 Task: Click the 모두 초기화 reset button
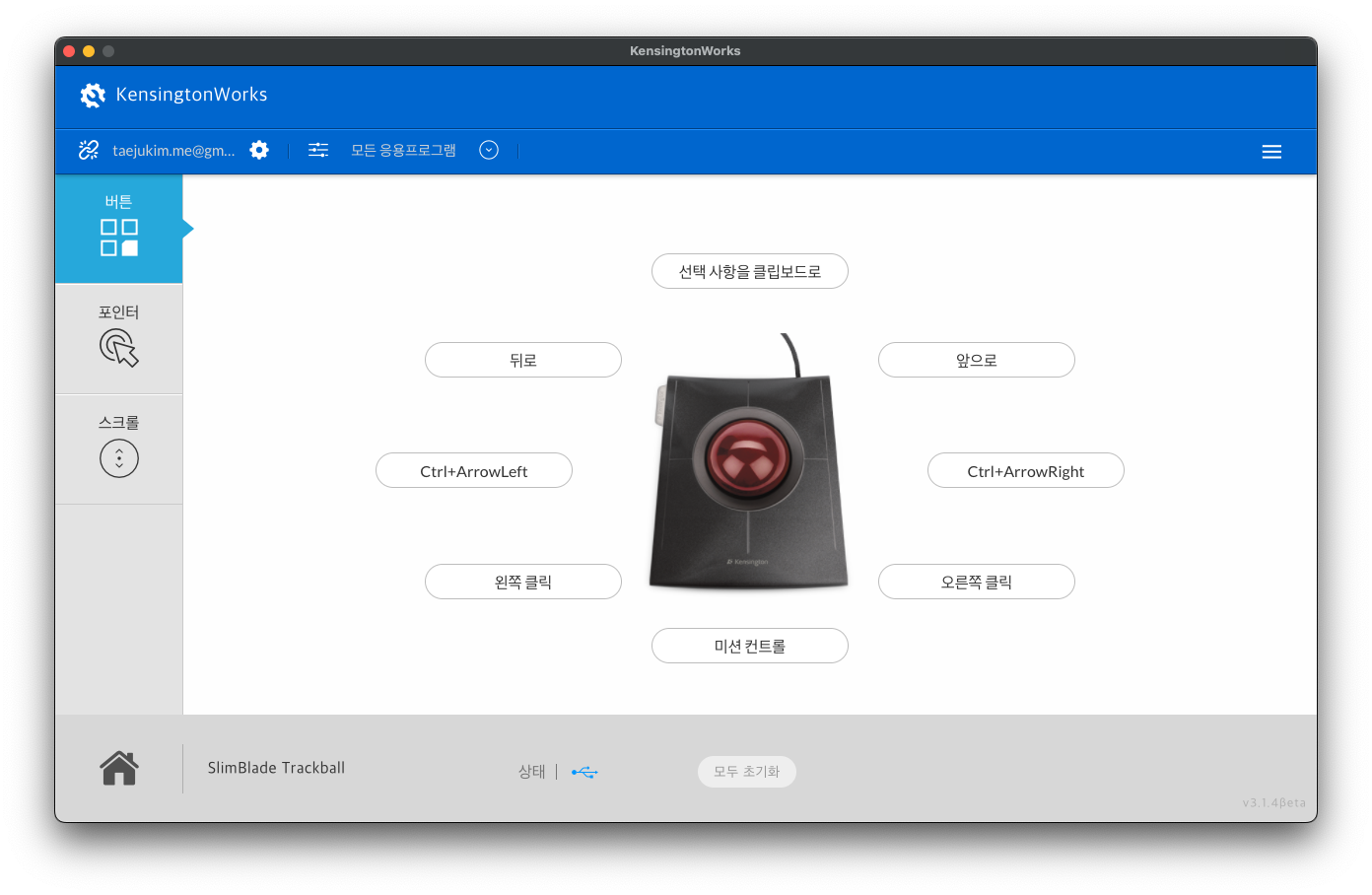[747, 772]
